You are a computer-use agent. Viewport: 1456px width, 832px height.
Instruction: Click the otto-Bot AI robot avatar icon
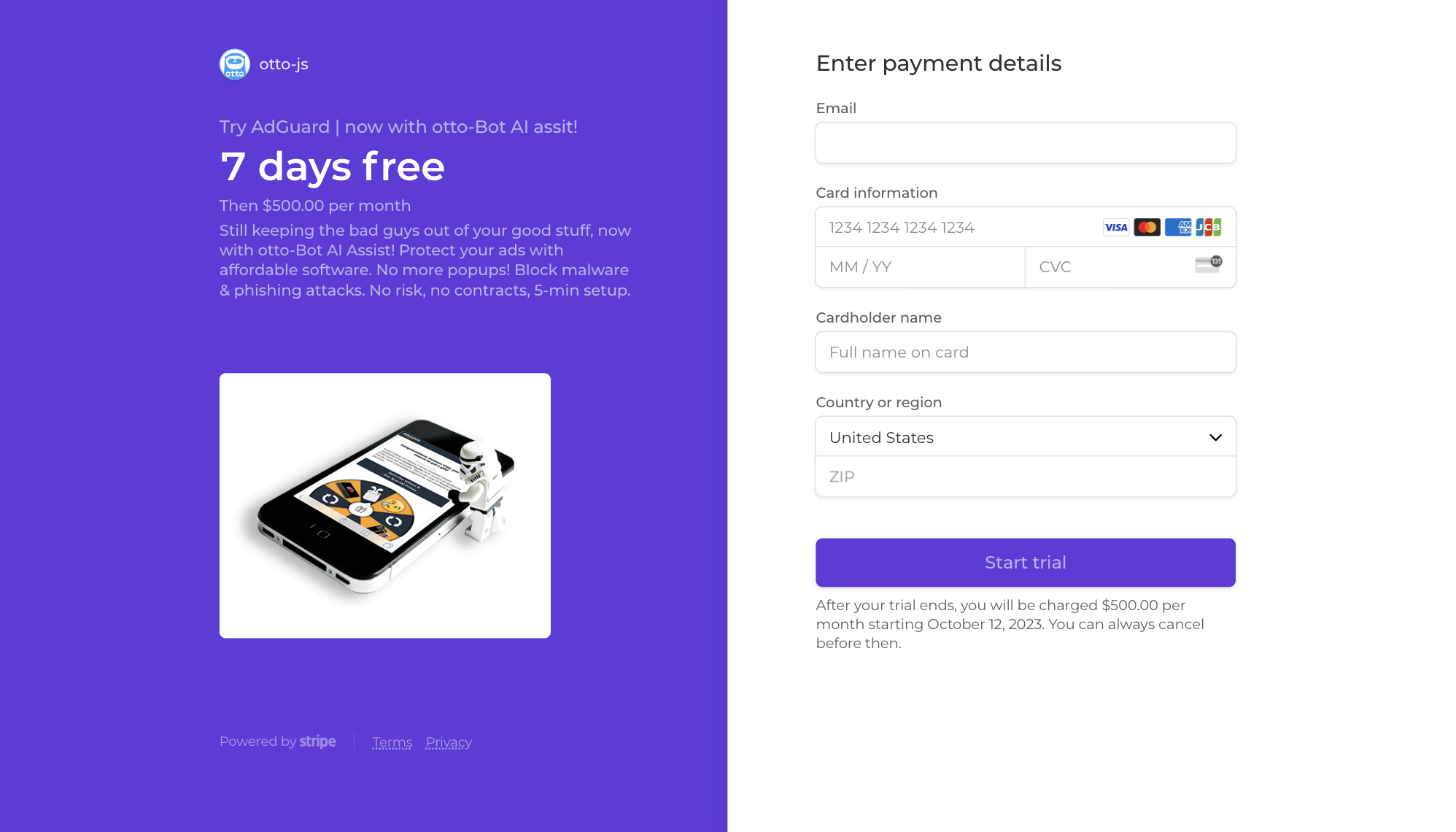[x=233, y=64]
